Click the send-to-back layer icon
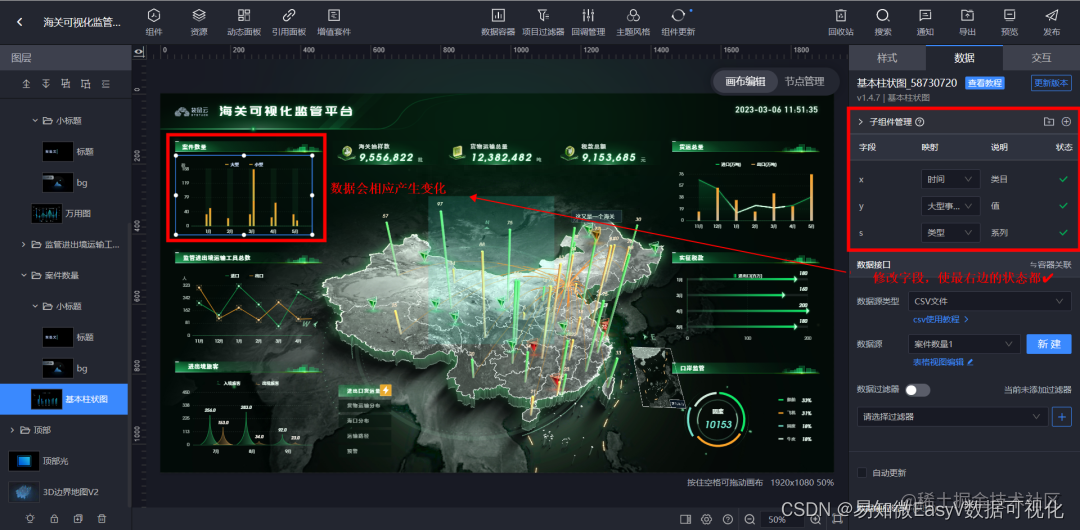This screenshot has height=530, width=1080. coord(86,84)
